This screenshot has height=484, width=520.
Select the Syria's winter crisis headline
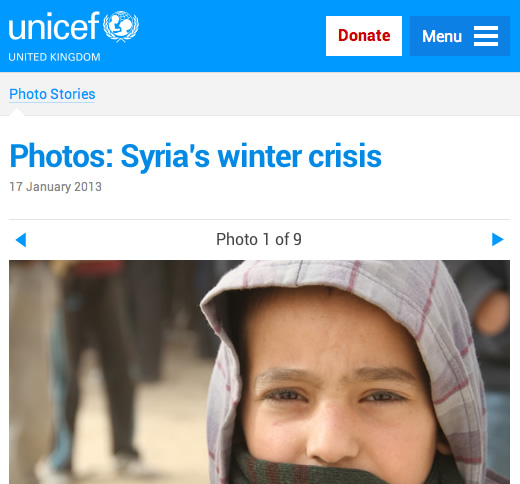pyautogui.click(x=195, y=156)
